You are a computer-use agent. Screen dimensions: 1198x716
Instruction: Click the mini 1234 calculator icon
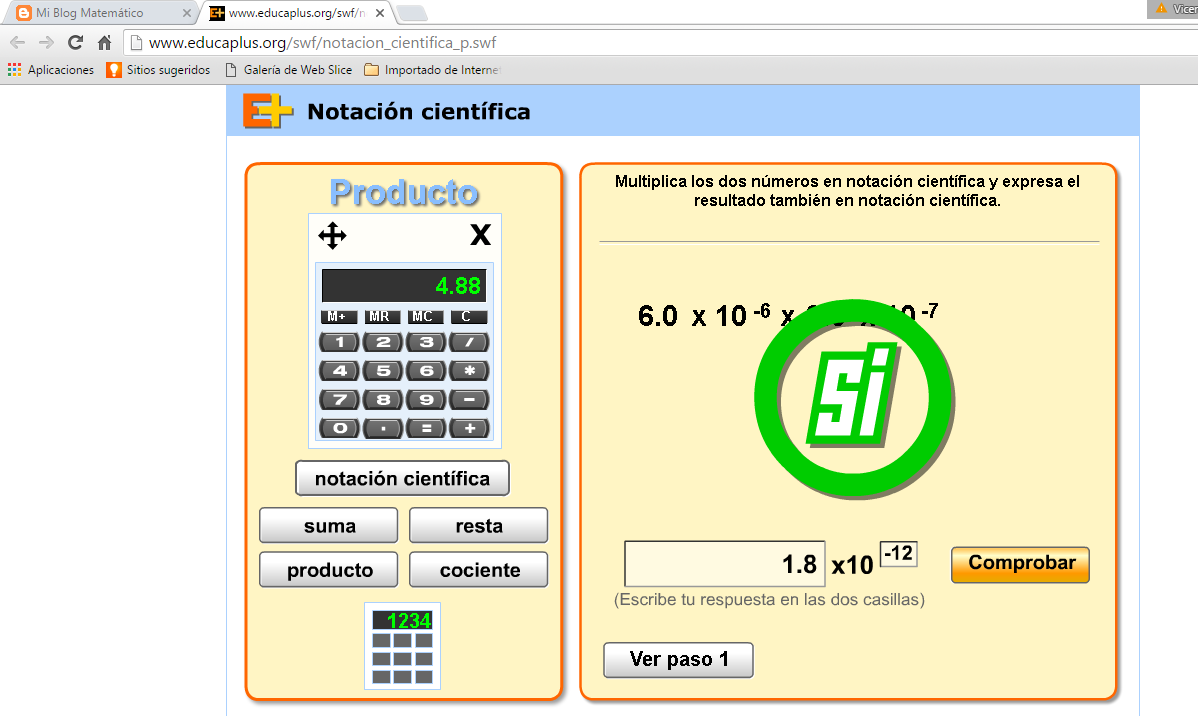tap(404, 646)
